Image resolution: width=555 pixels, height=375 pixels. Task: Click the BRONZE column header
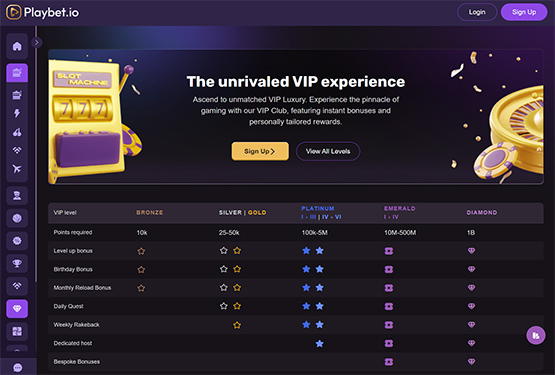[x=150, y=212]
